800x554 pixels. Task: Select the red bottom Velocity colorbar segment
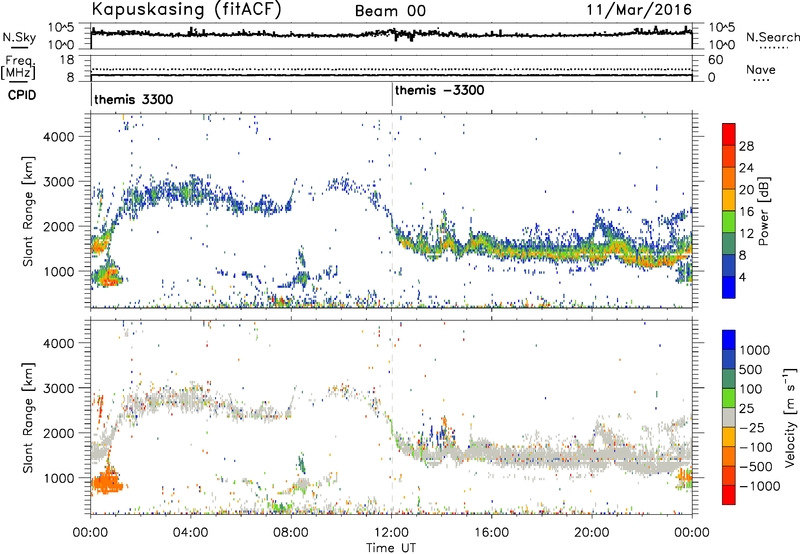729,495
